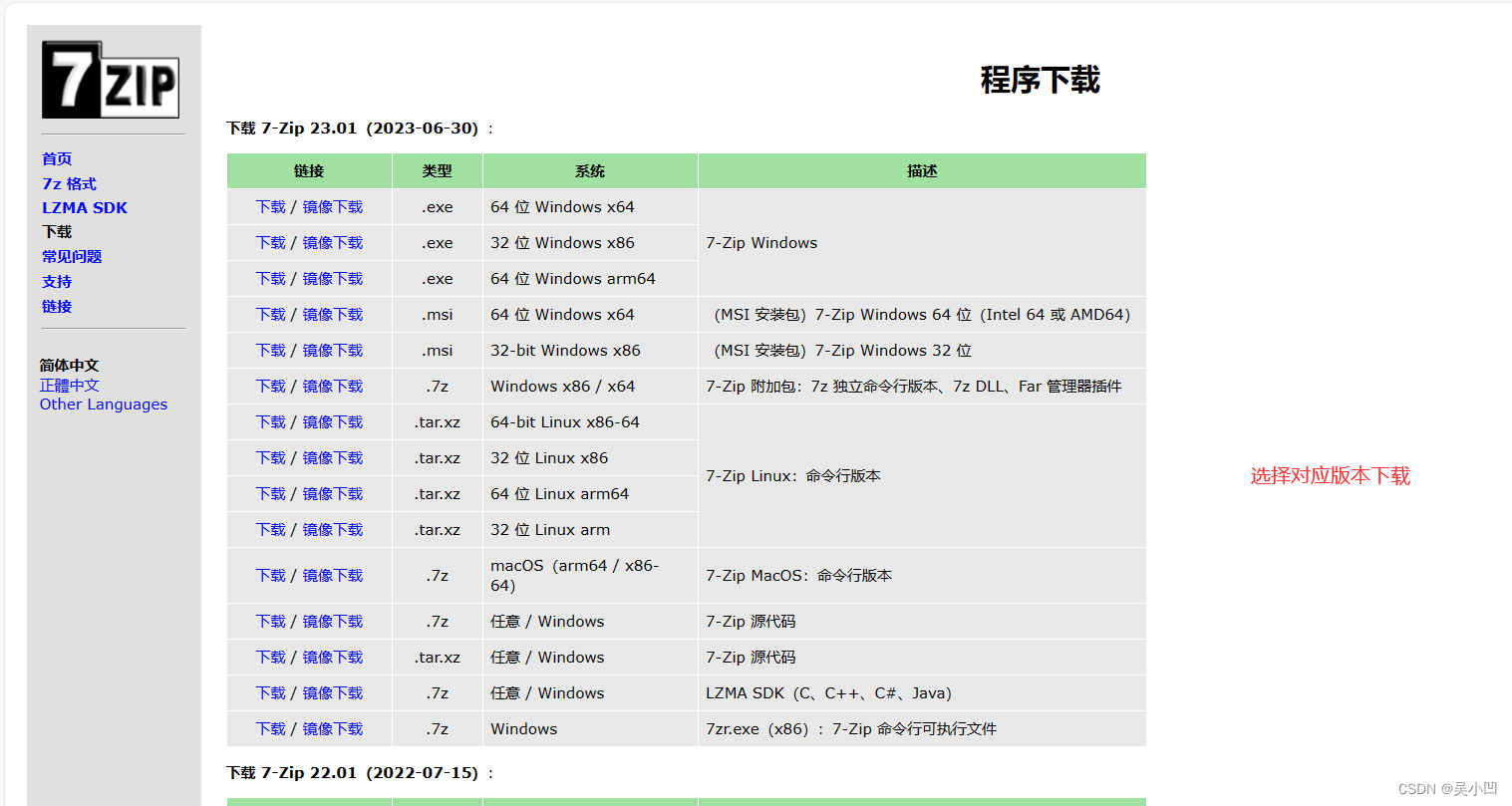The height and width of the screenshot is (806, 1512).
Task: Open the 常见问题 sidebar link
Action: (72, 256)
